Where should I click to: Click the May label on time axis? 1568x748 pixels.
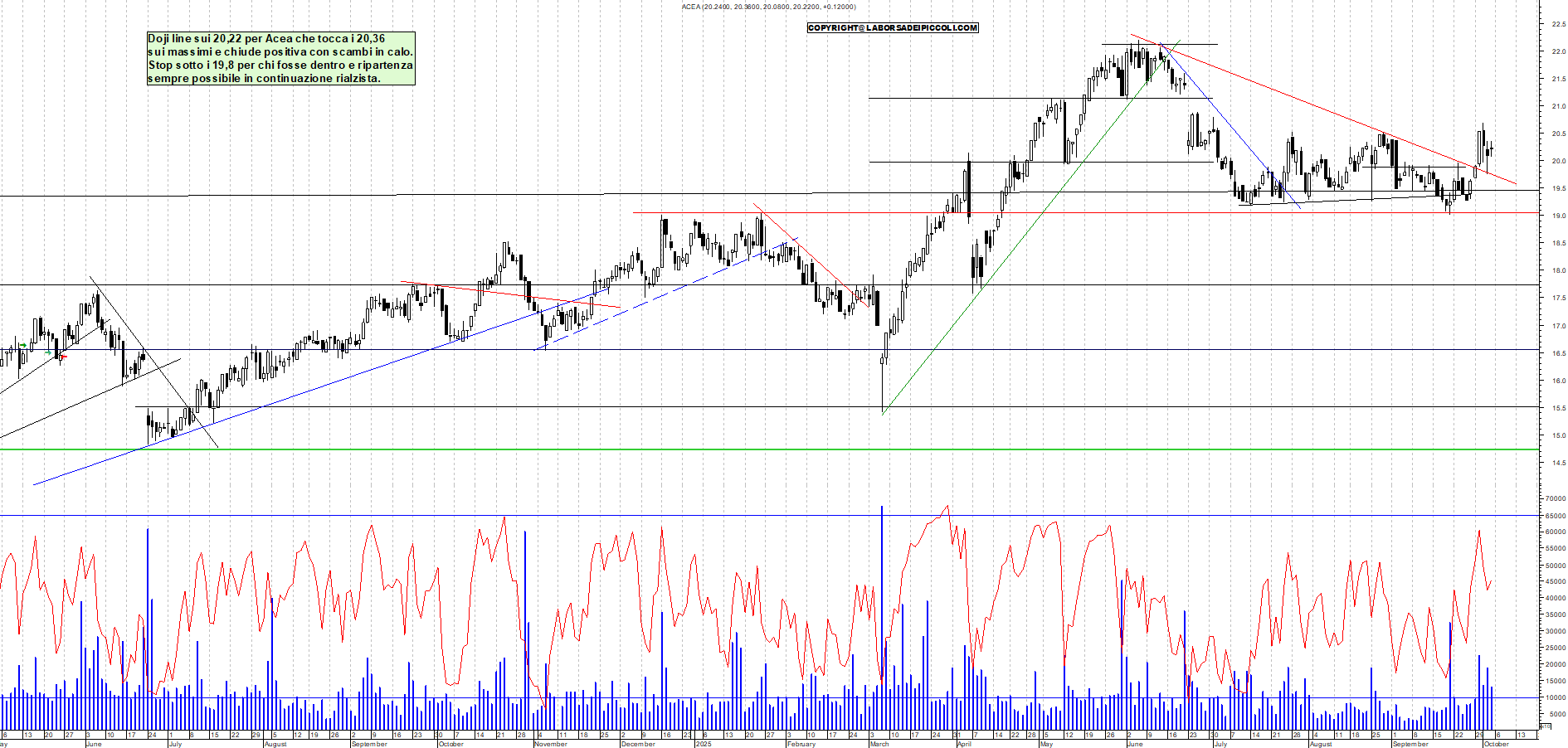(x=1046, y=744)
